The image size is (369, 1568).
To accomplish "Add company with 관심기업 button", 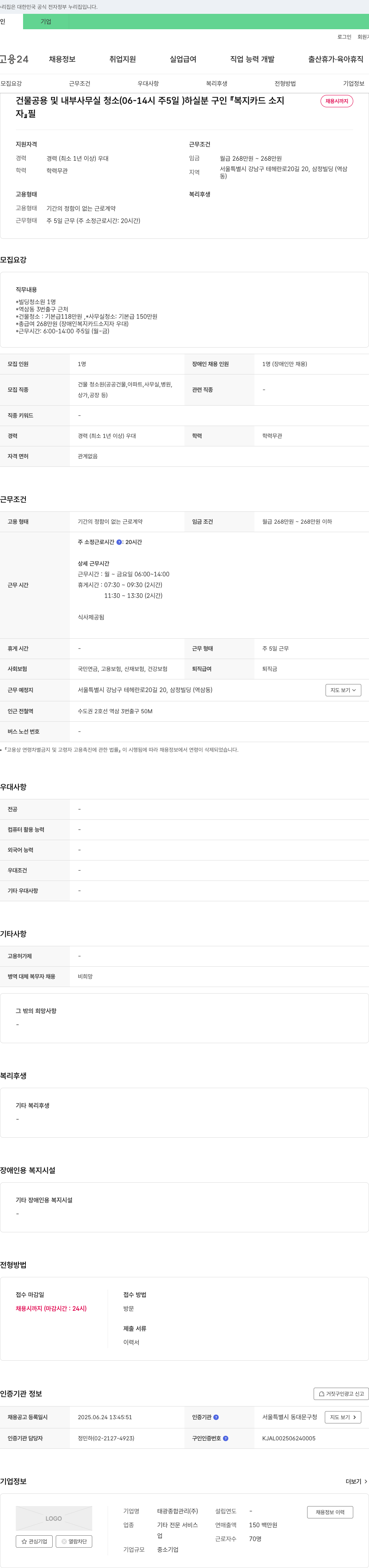I will tap(34, 1541).
